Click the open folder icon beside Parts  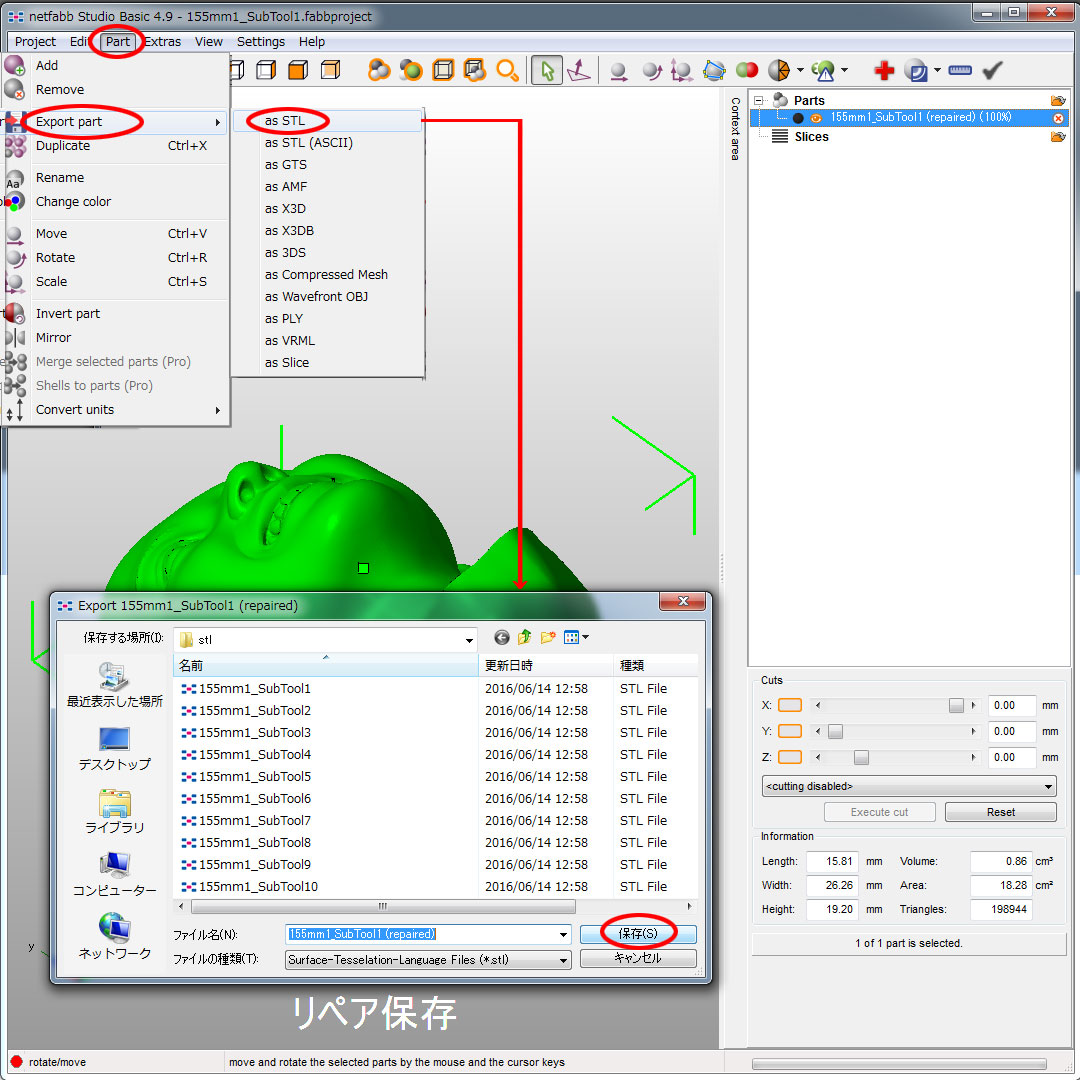[x=1058, y=101]
